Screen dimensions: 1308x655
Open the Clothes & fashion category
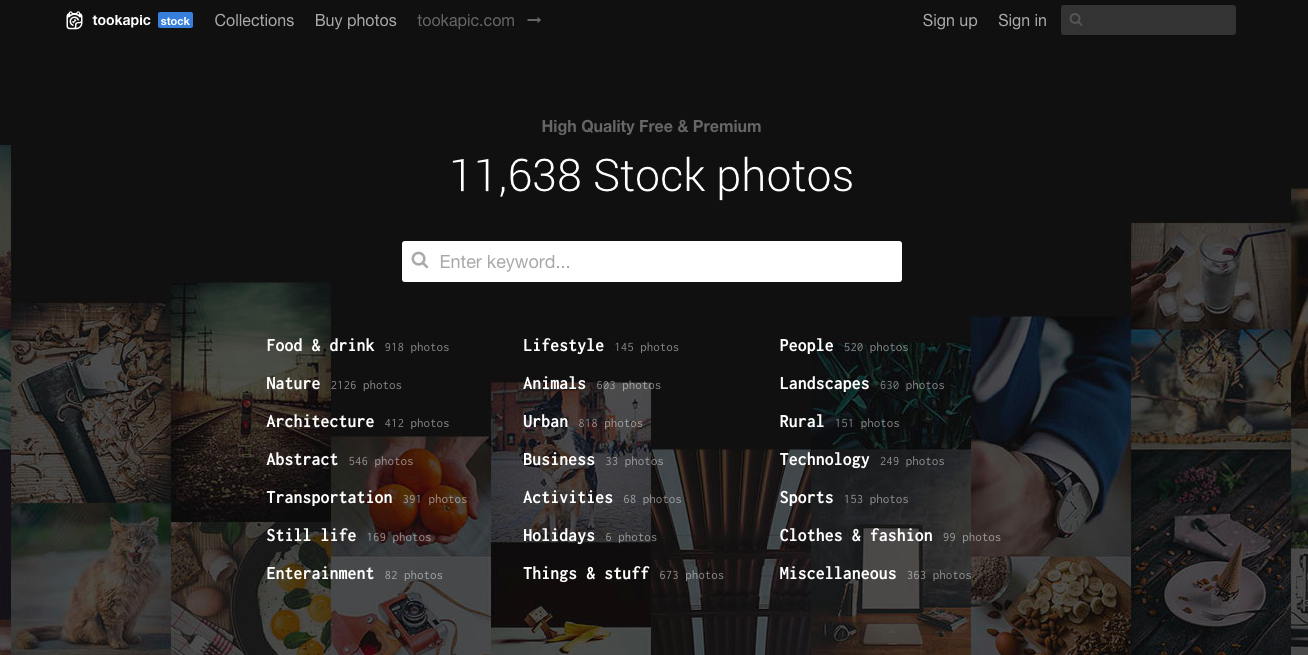point(855,535)
